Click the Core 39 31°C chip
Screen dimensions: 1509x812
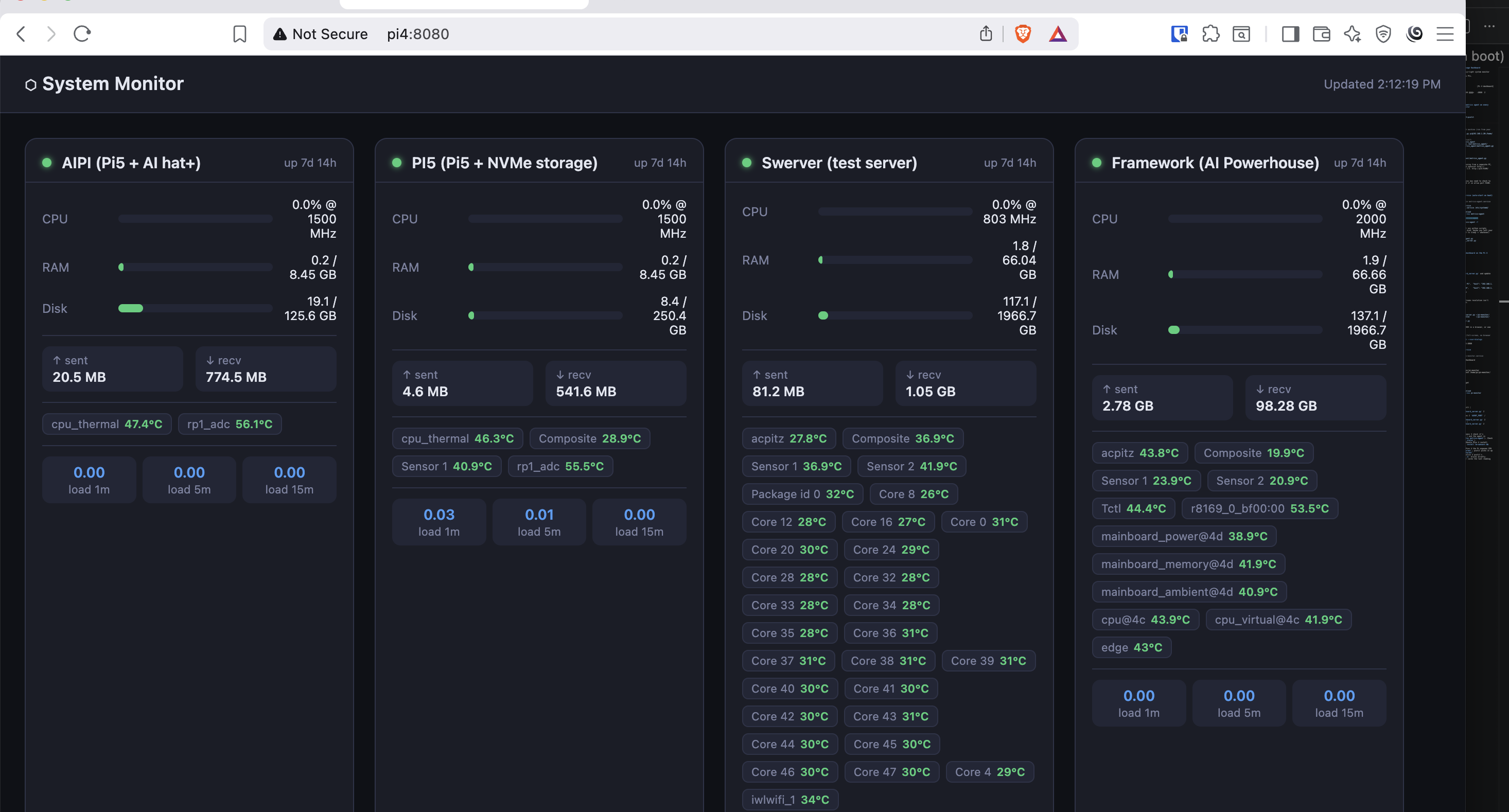(x=988, y=661)
